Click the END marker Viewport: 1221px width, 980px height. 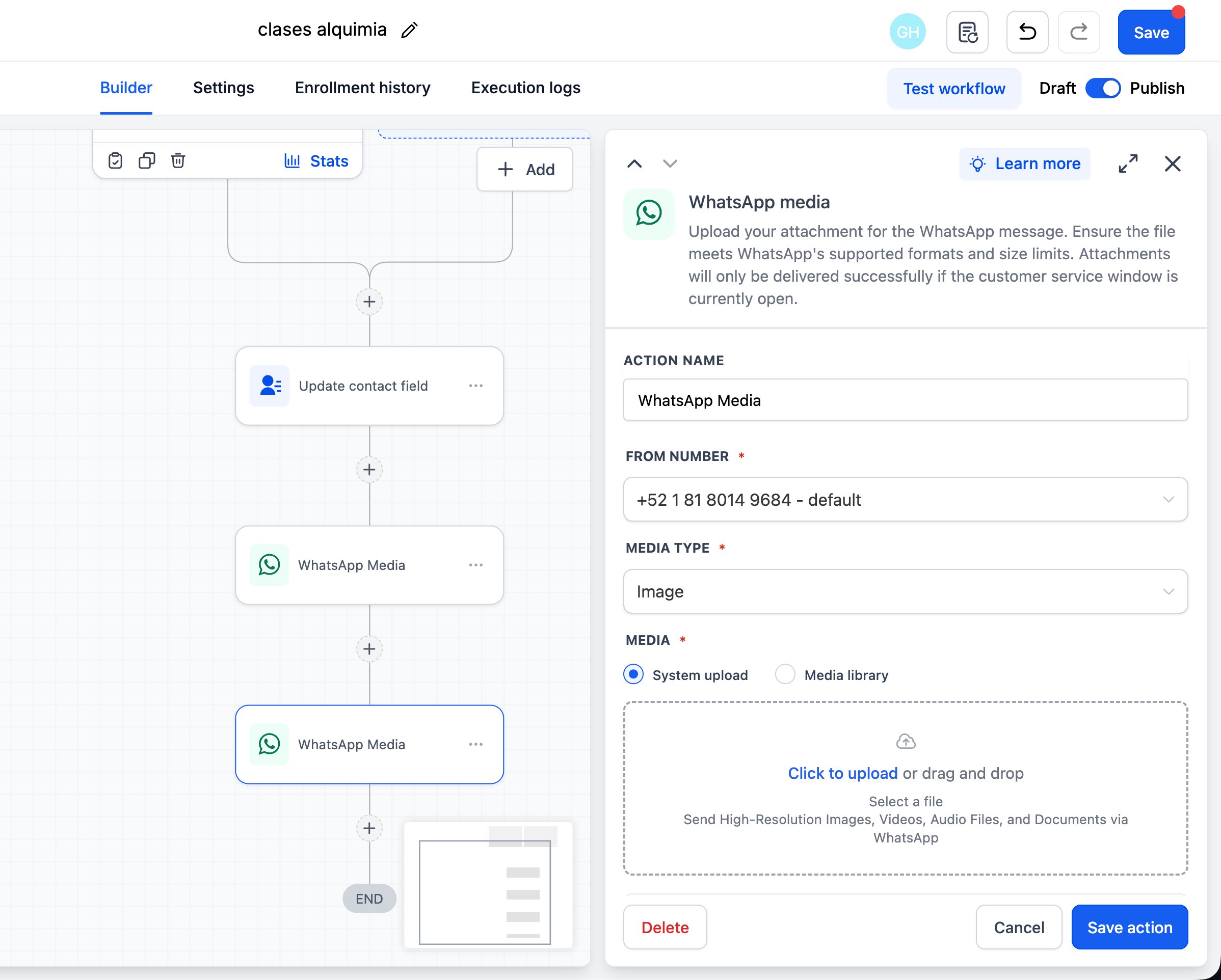coord(369,899)
